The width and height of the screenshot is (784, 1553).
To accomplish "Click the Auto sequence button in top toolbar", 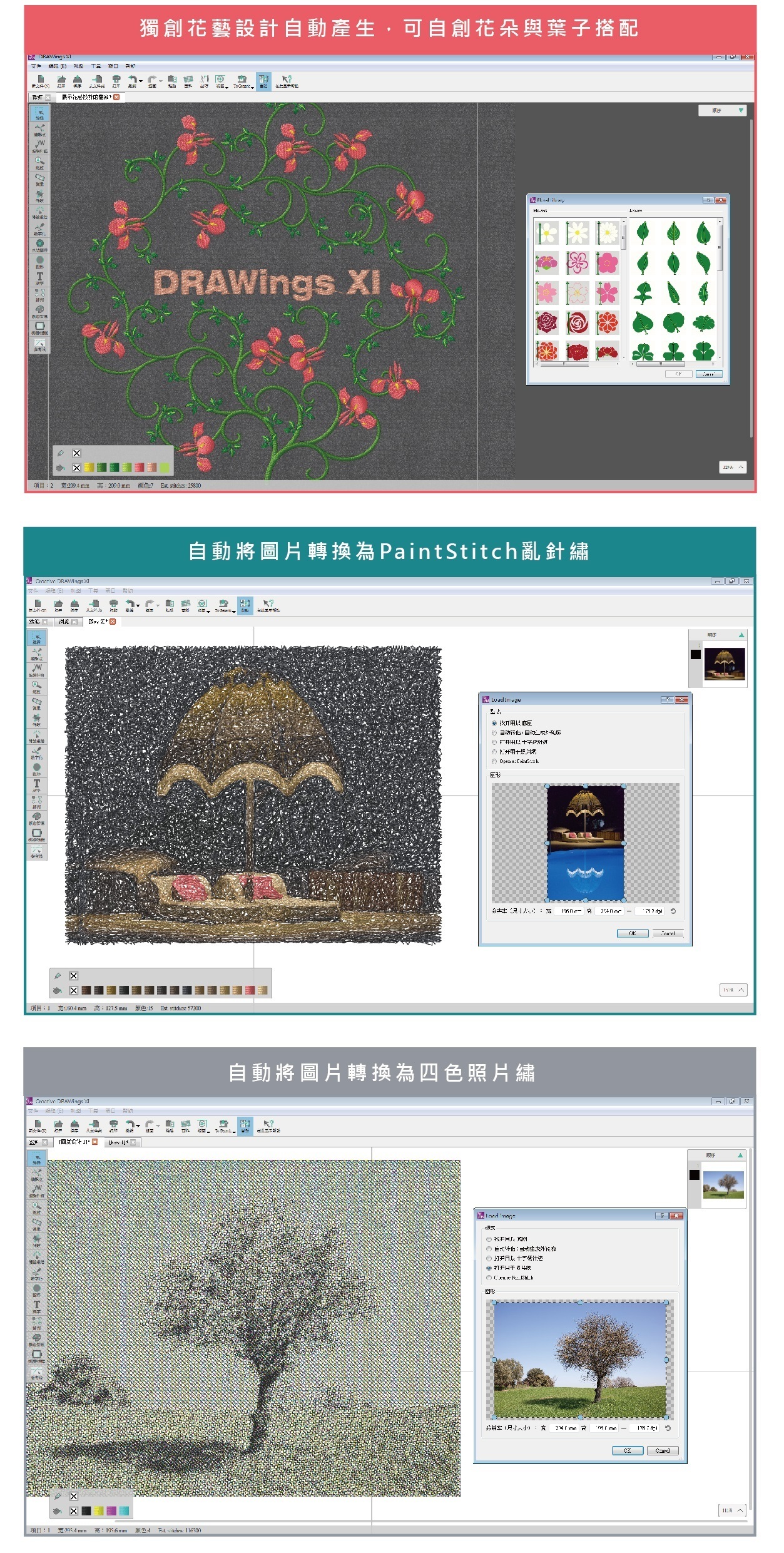I will (x=263, y=81).
